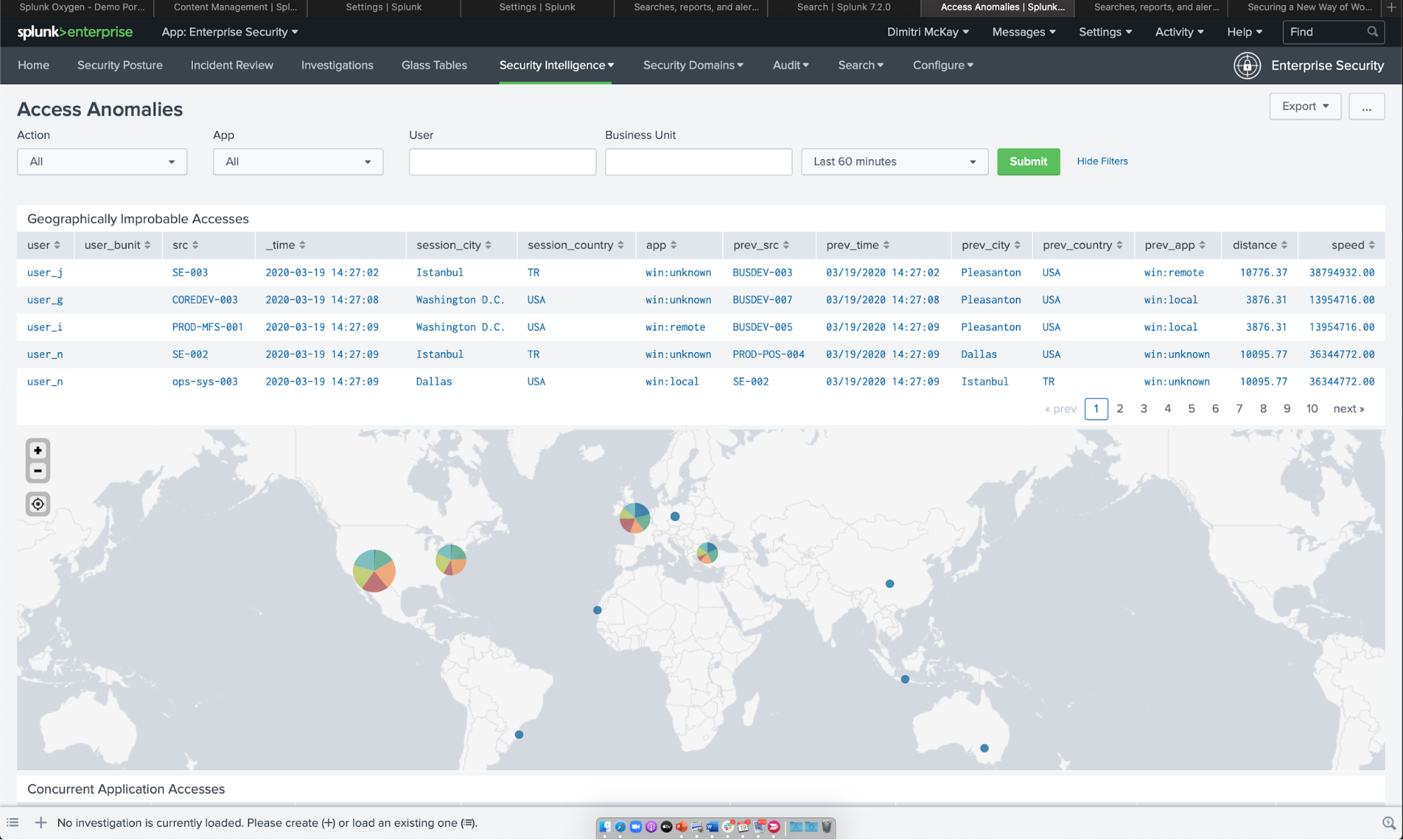Sort table by src column
This screenshot has height=840, width=1403.
[185, 245]
